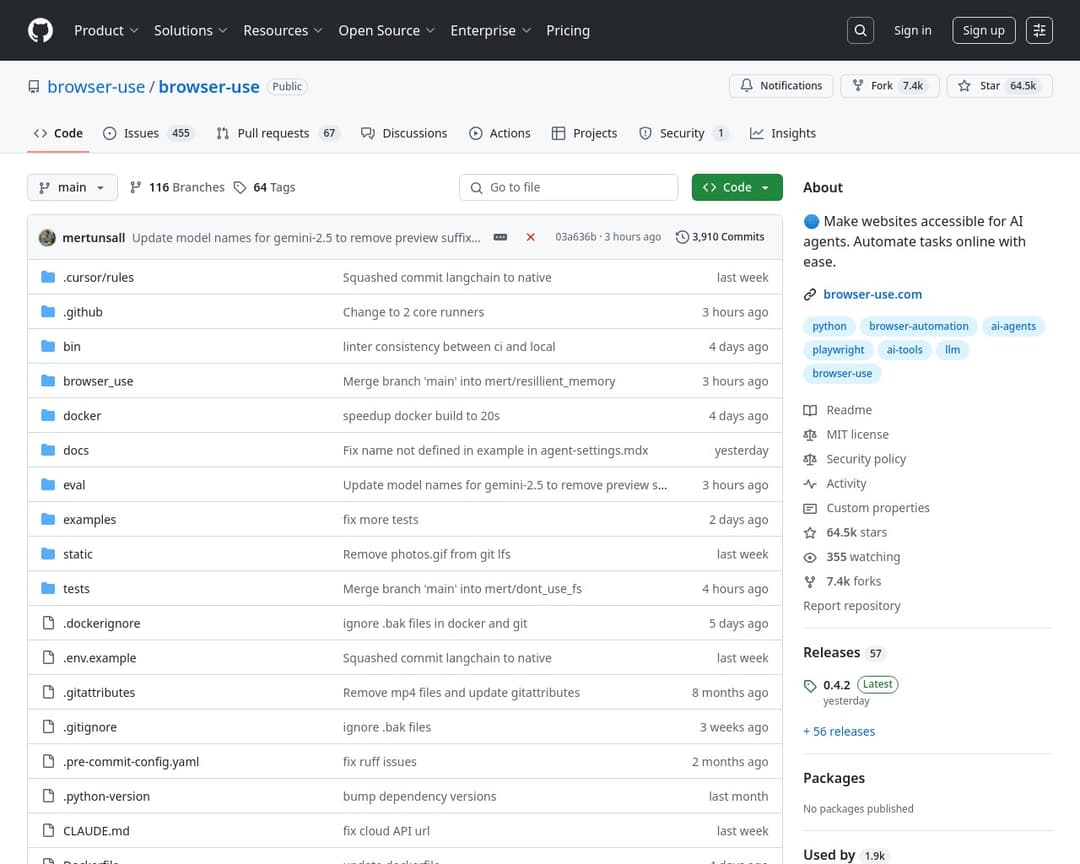Open the .pre-commit-config.yaml file
The image size is (1080, 864).
[131, 761]
